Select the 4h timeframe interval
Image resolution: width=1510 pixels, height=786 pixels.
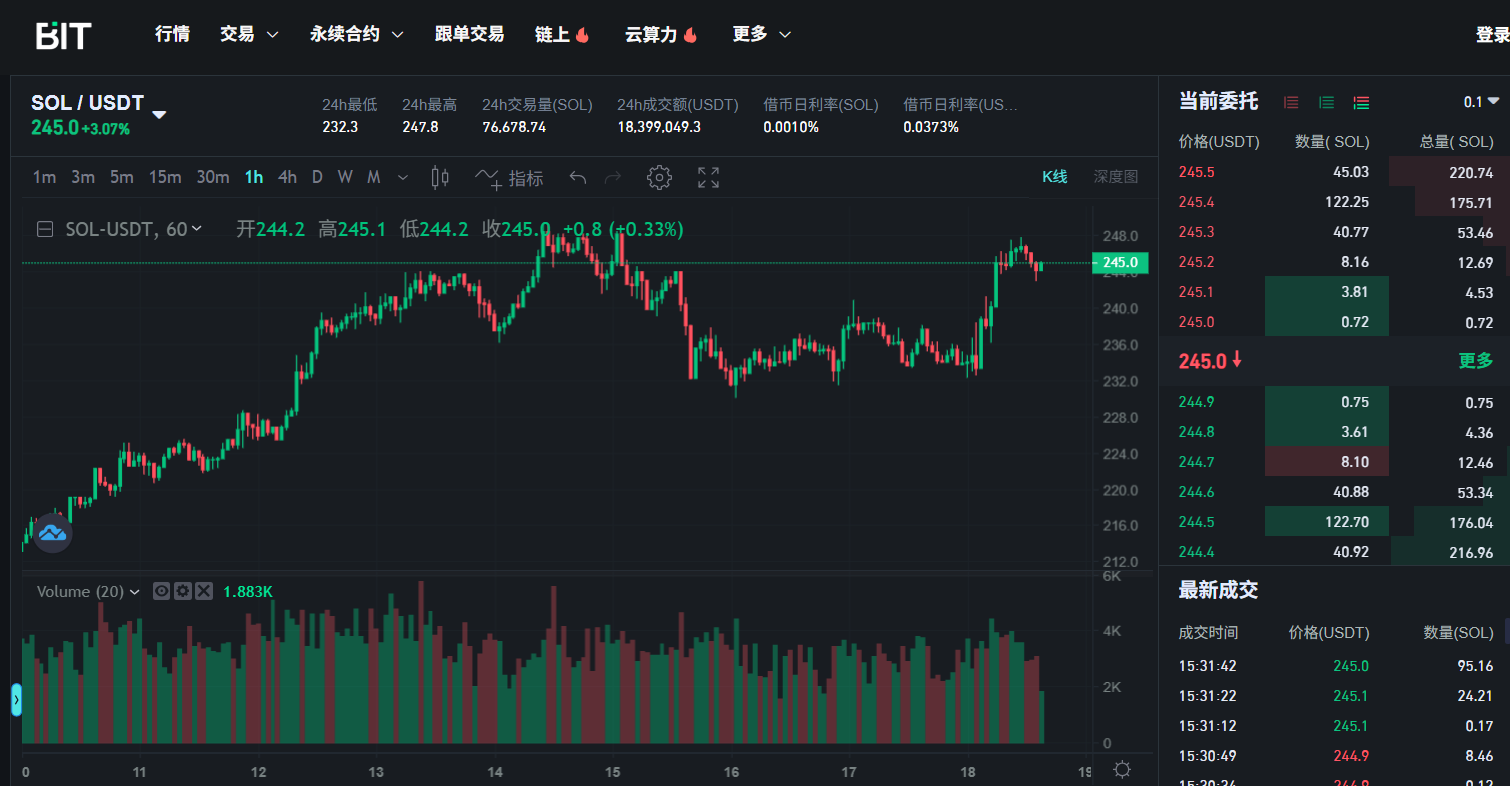click(x=287, y=177)
